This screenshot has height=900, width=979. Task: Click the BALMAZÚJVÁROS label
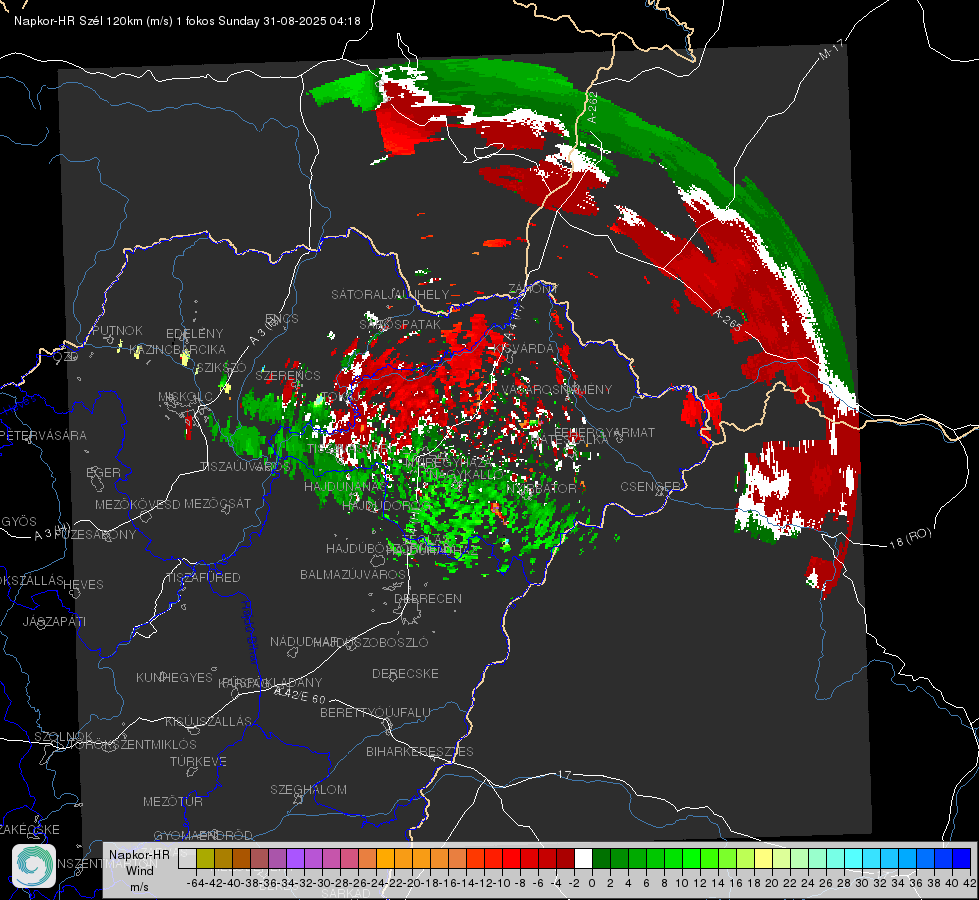coord(353,574)
